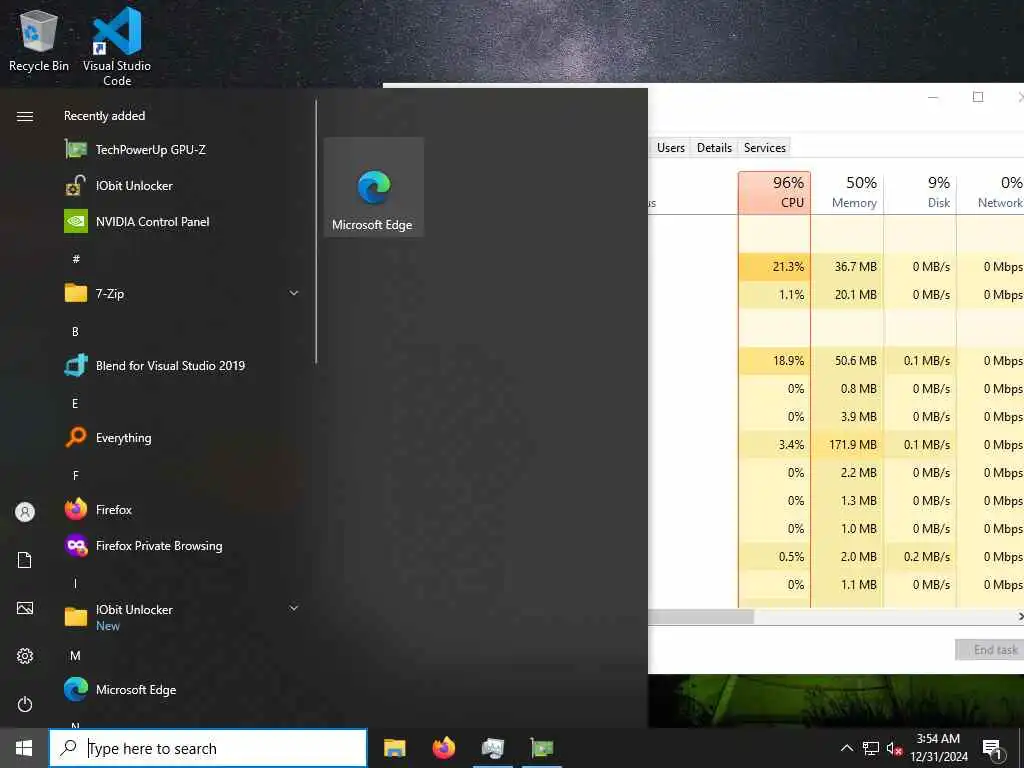
Task: Switch to Services tab in Task Manager
Action: point(765,148)
